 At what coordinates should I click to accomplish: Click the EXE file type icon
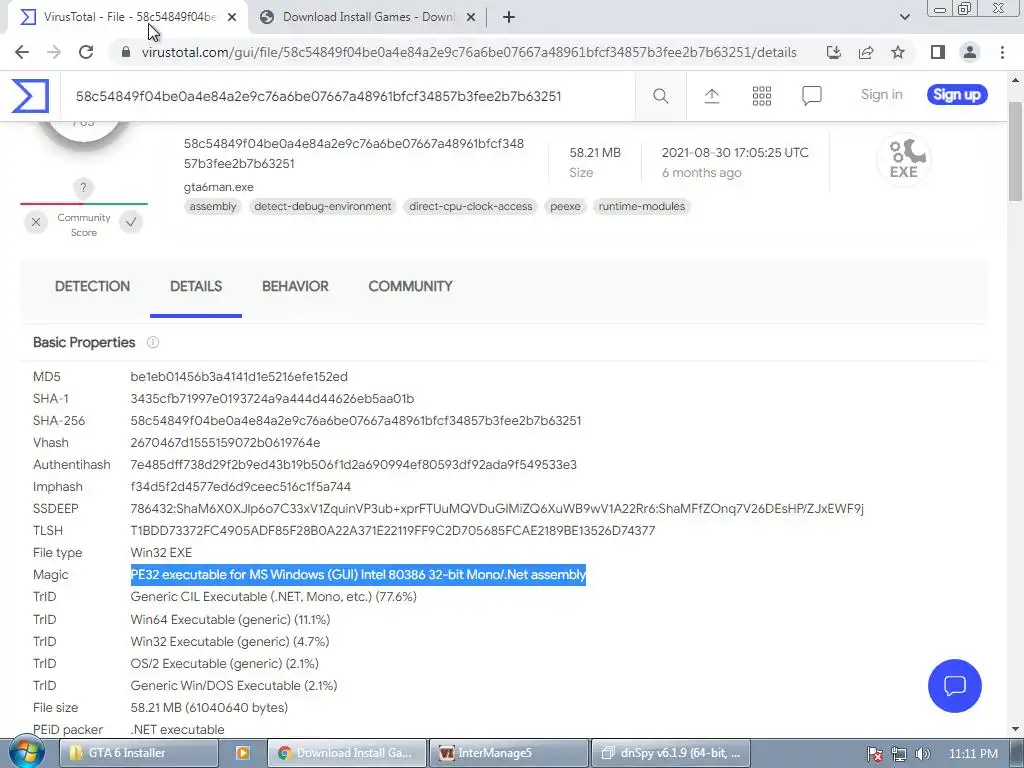pyautogui.click(x=904, y=160)
